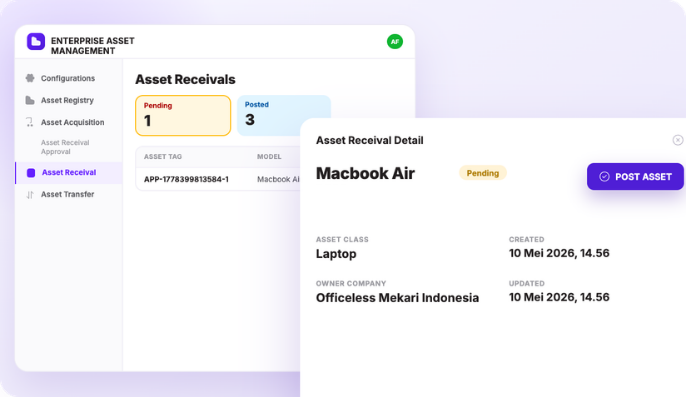Click the Asset Acquisition sidebar icon
686x397 pixels.
(30, 122)
